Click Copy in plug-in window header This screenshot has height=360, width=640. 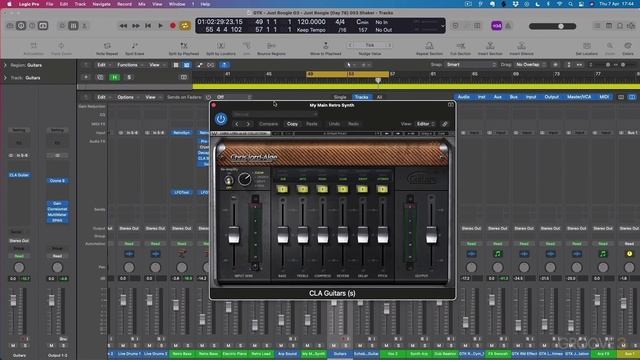pos(292,124)
